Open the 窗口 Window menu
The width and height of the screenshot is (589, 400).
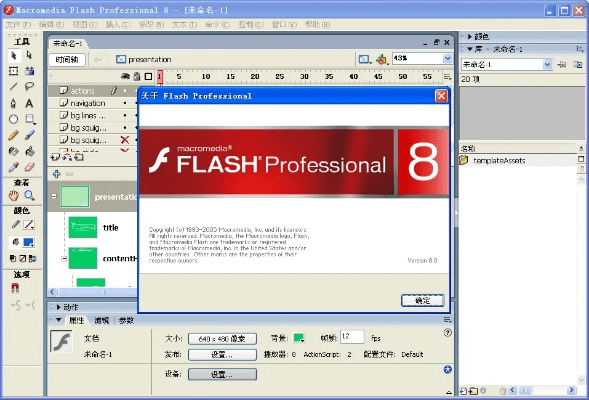coord(284,24)
